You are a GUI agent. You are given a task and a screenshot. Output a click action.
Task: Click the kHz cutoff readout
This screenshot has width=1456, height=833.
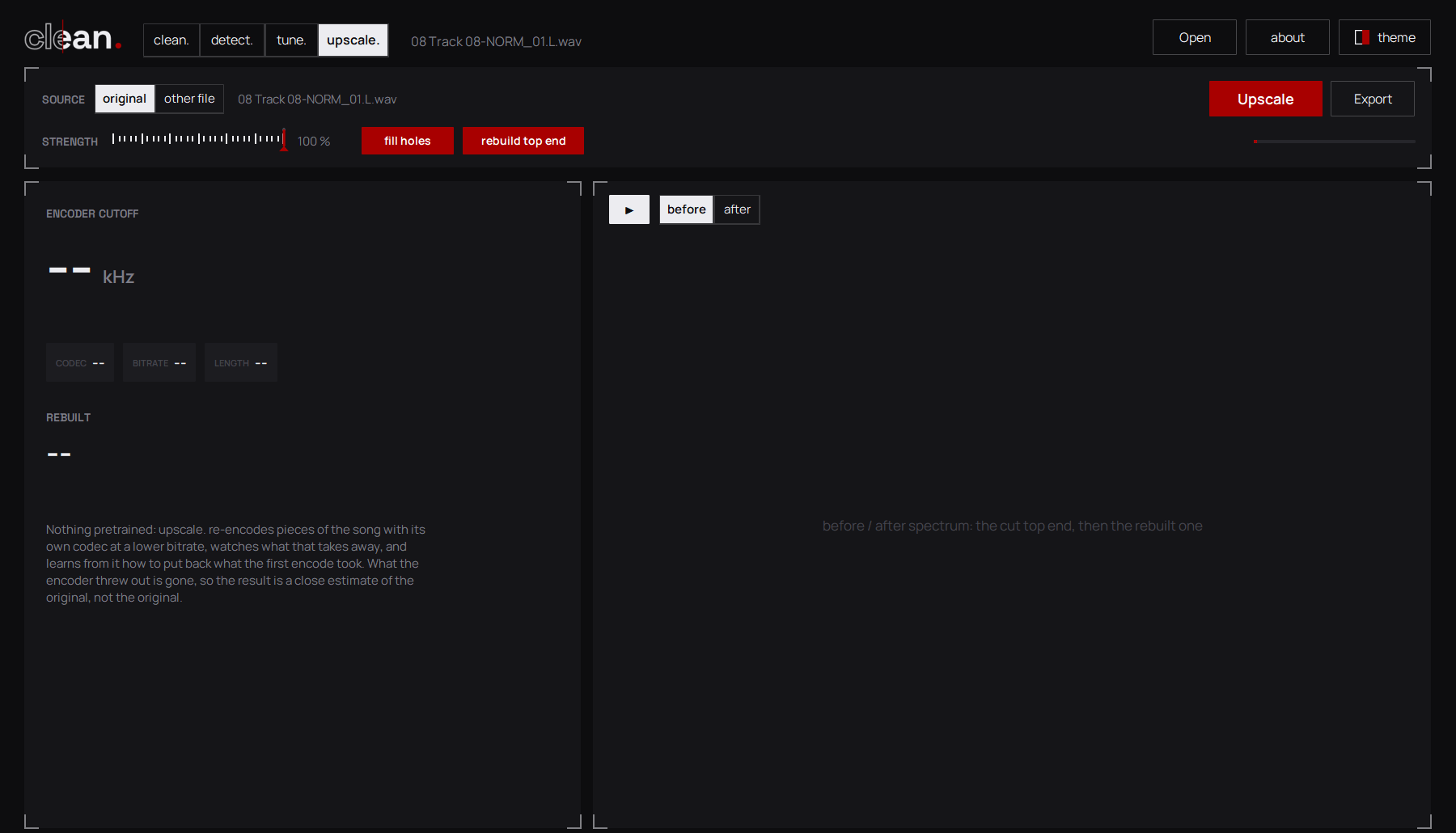tap(91, 273)
